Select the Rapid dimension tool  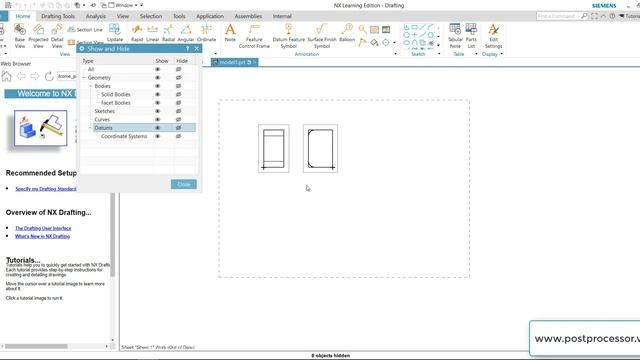point(137,33)
